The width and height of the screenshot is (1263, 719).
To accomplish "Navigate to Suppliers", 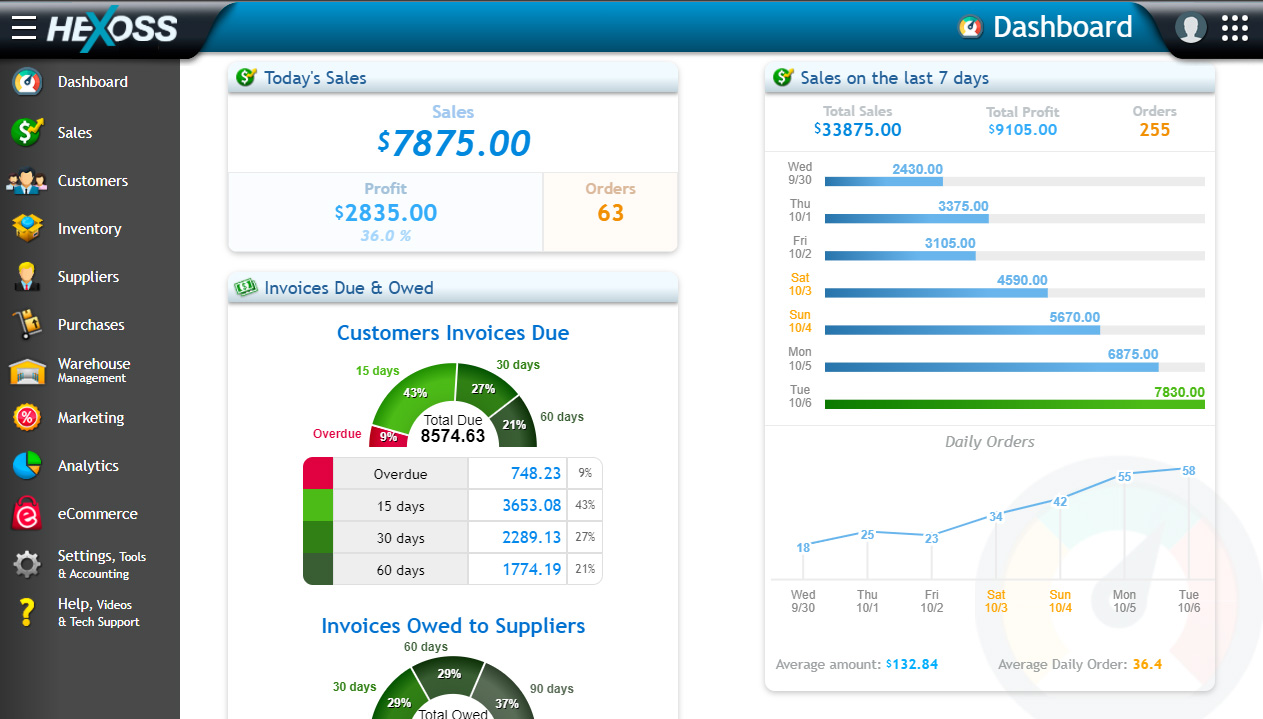I will (88, 277).
